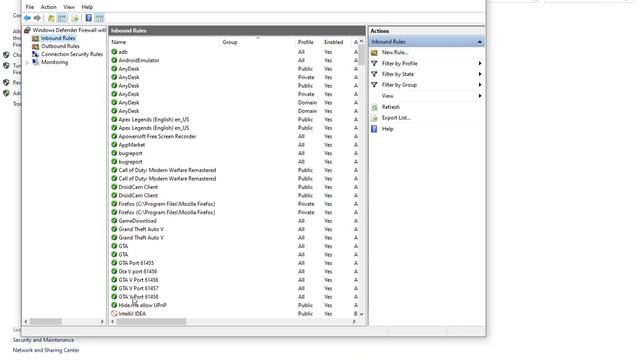Click the blocked red icon beside IntelliJ IDEA
Screen dimensions: 640x360
pyautogui.click(x=114, y=313)
